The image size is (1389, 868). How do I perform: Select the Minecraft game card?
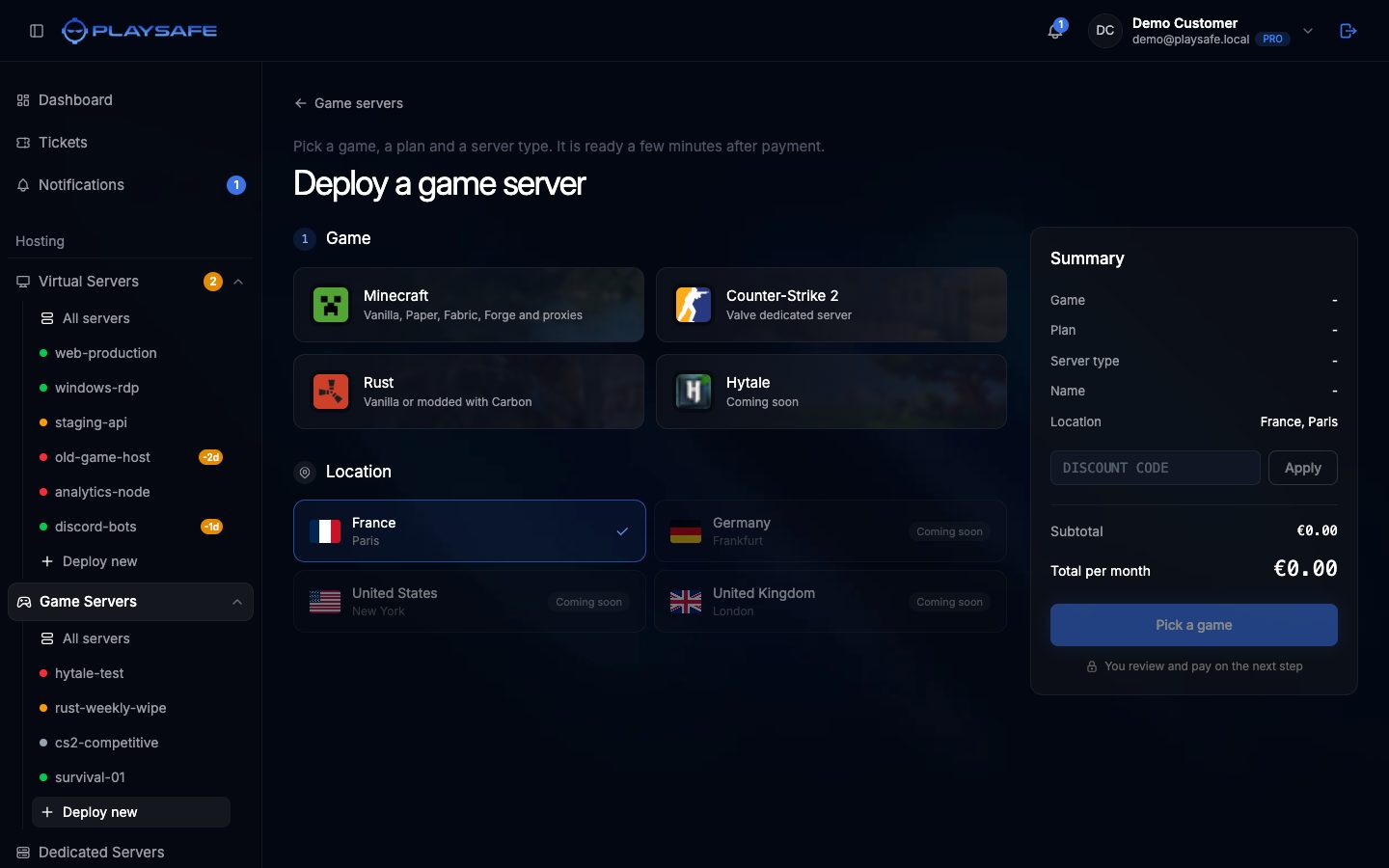[469, 305]
